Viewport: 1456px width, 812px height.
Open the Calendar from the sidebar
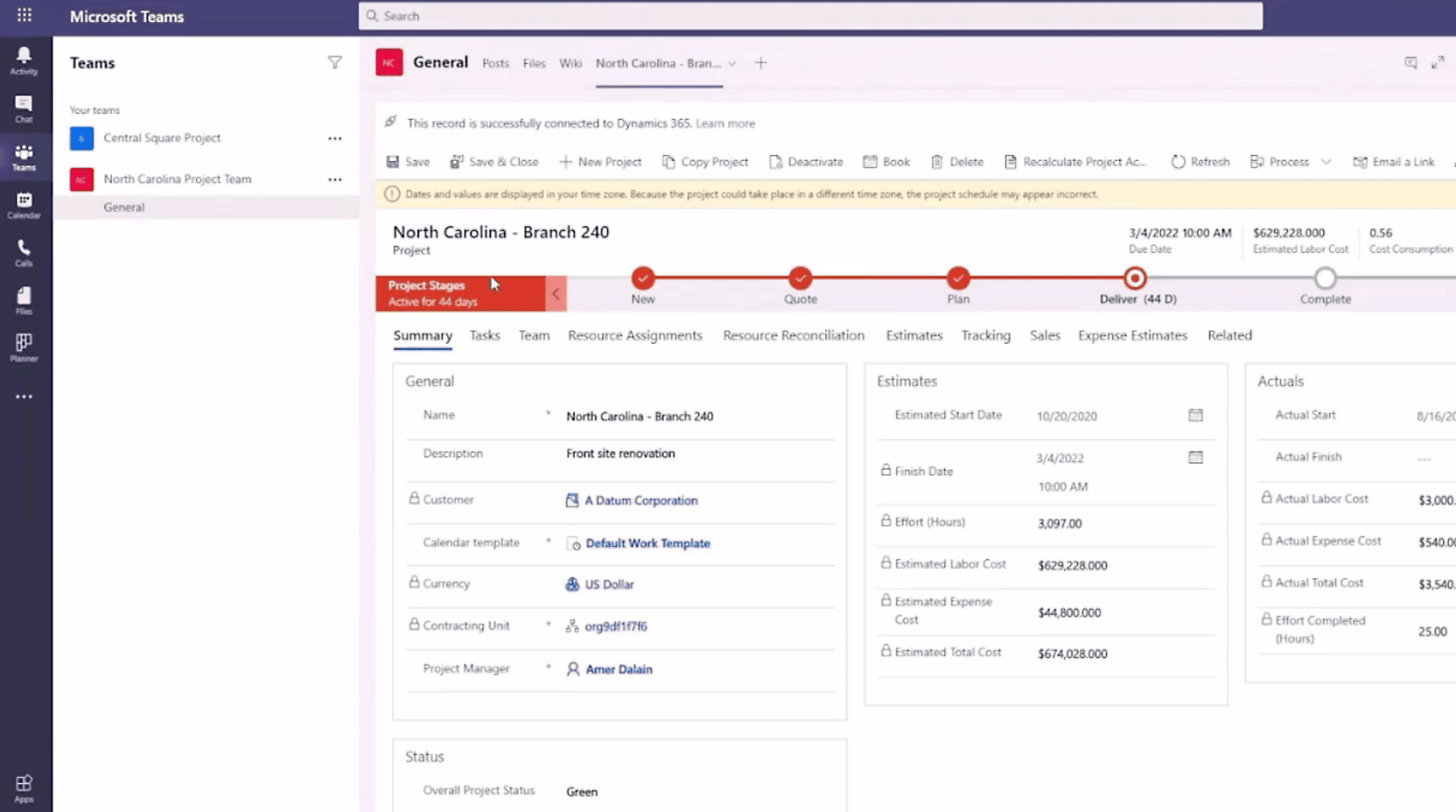point(23,206)
